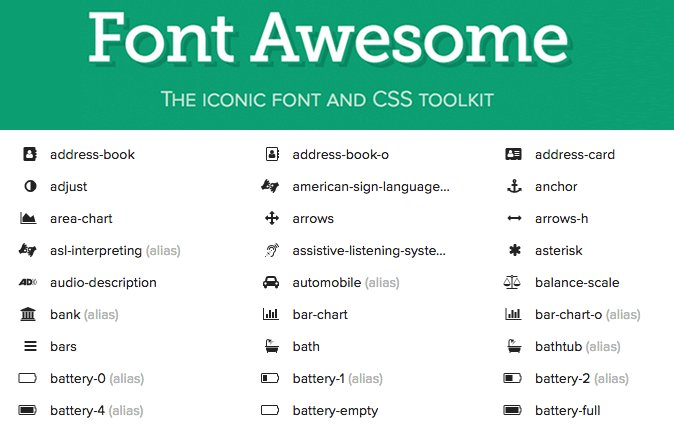The width and height of the screenshot is (674, 424).
Task: Open the address-book-o link text
Action: pos(340,154)
